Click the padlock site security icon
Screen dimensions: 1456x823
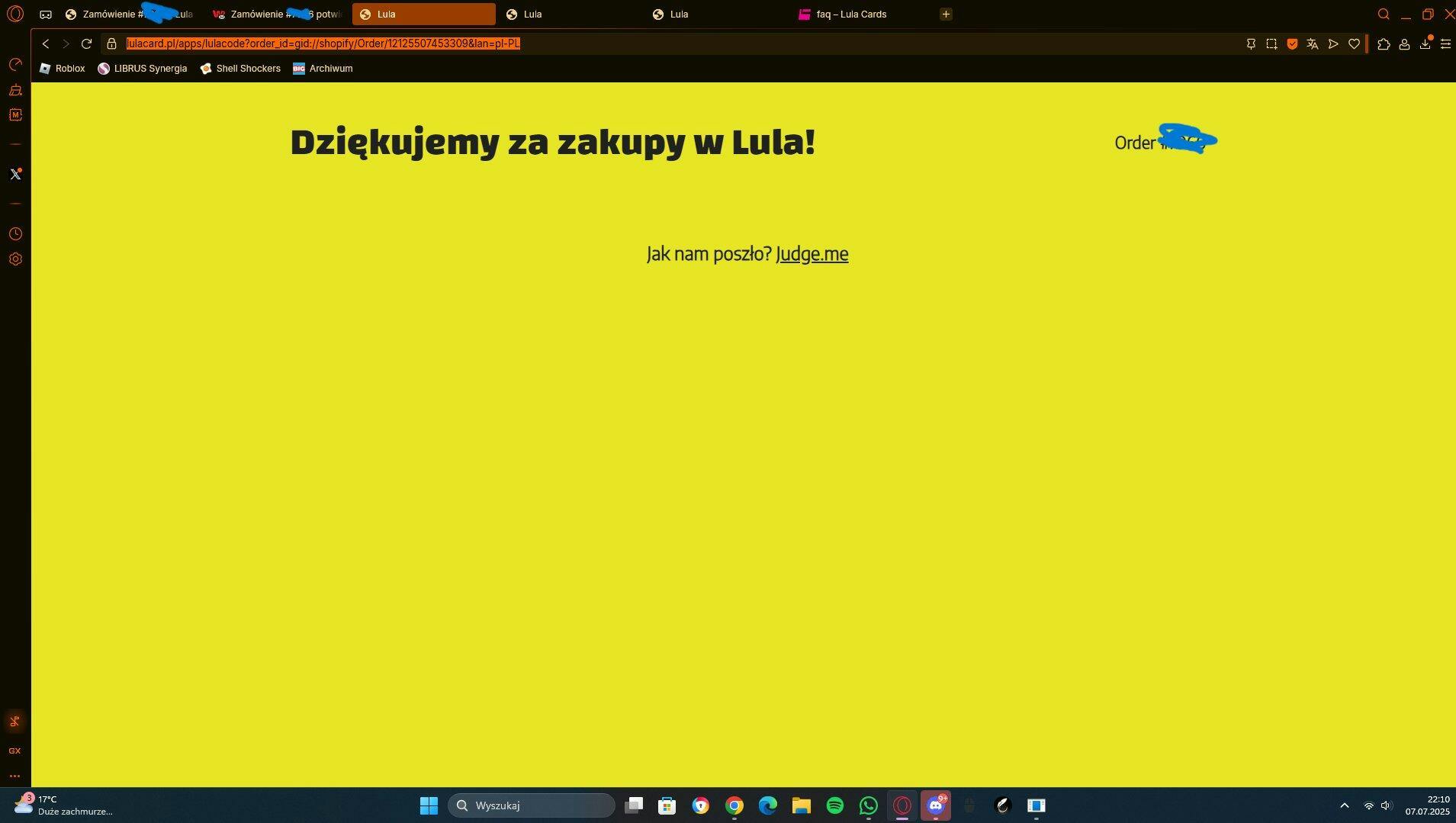coord(111,43)
